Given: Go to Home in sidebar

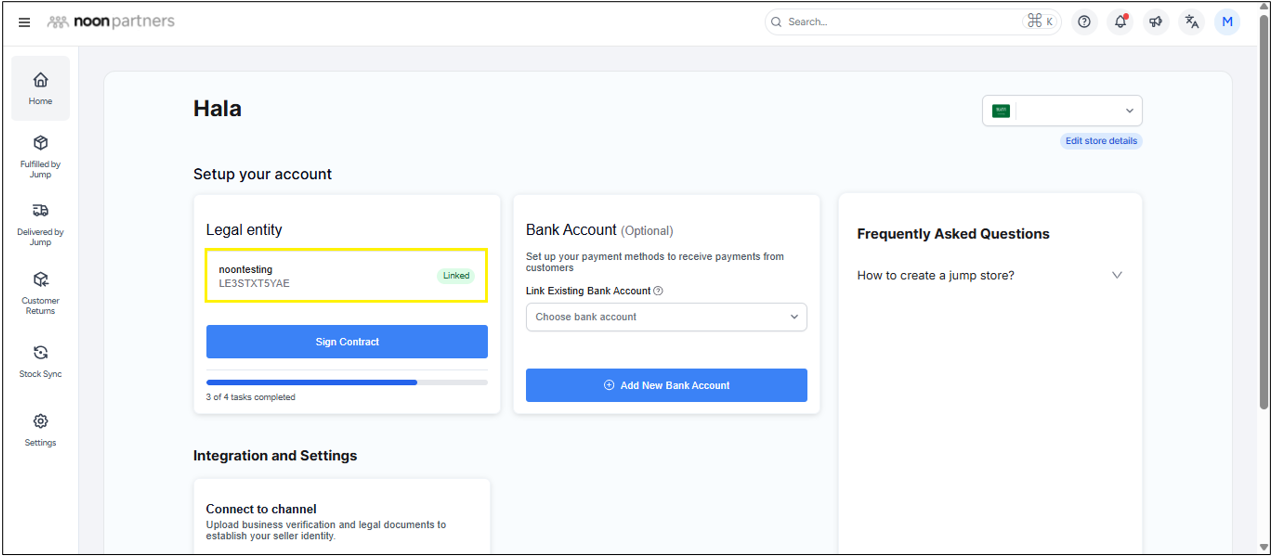Looking at the screenshot, I should coord(41,88).
